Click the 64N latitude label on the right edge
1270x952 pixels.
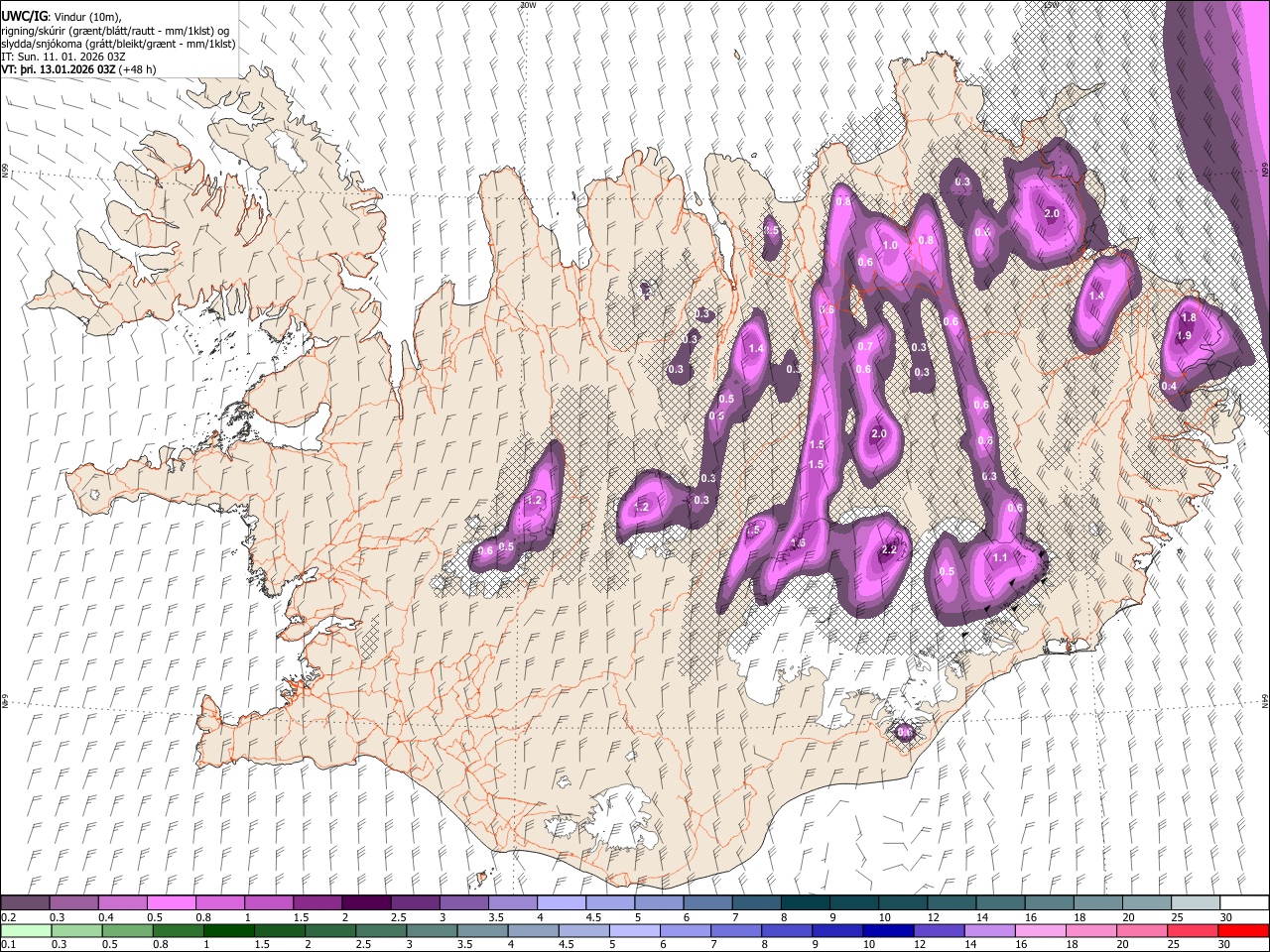pos(1265,700)
